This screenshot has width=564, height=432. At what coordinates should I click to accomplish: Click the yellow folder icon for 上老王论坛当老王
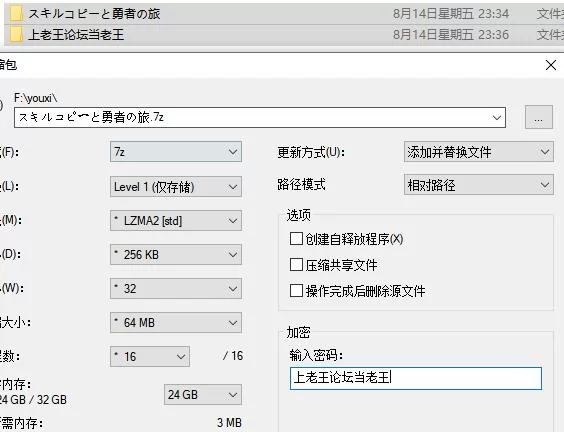[16, 35]
